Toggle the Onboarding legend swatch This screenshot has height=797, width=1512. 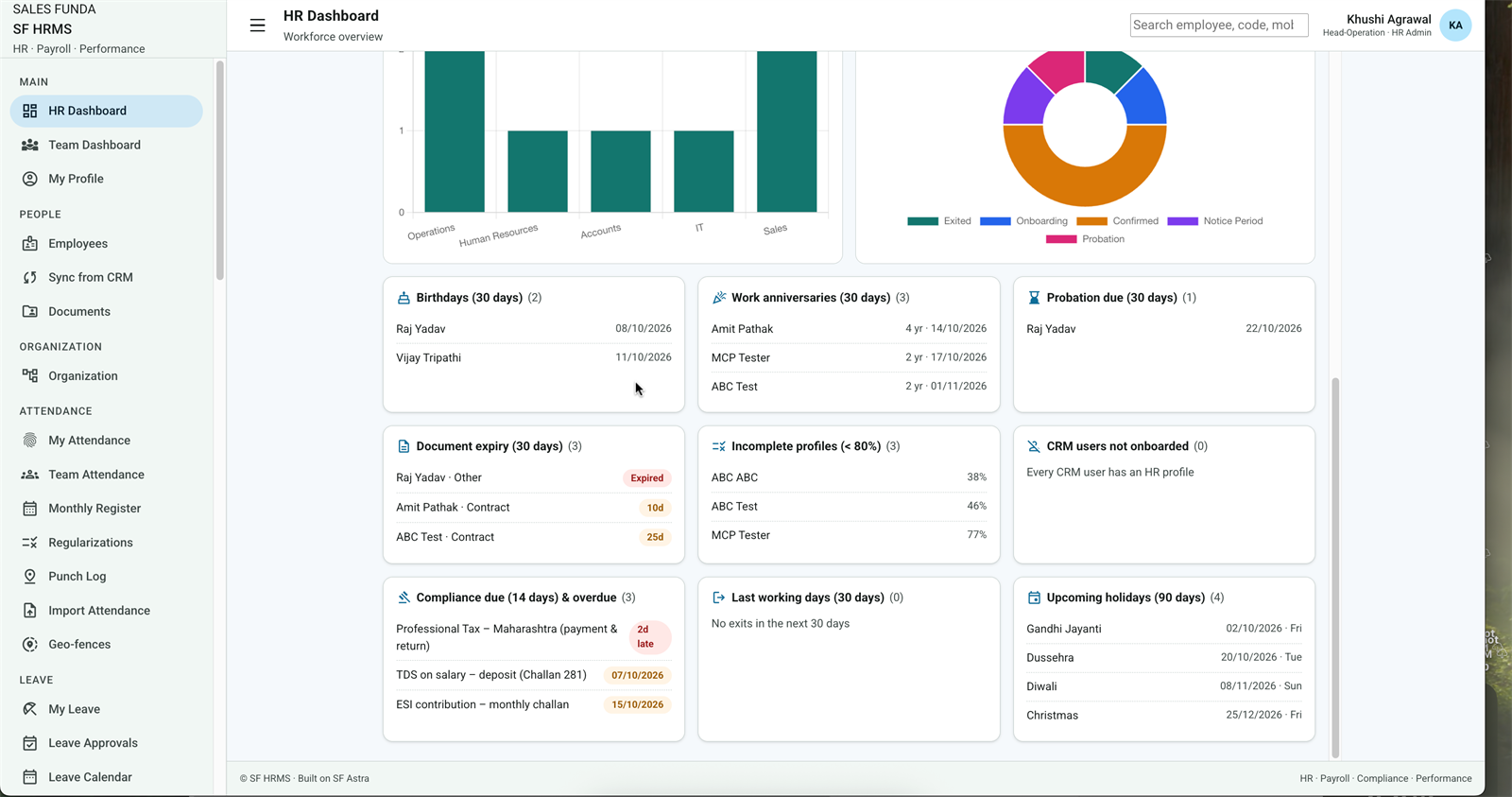click(995, 221)
